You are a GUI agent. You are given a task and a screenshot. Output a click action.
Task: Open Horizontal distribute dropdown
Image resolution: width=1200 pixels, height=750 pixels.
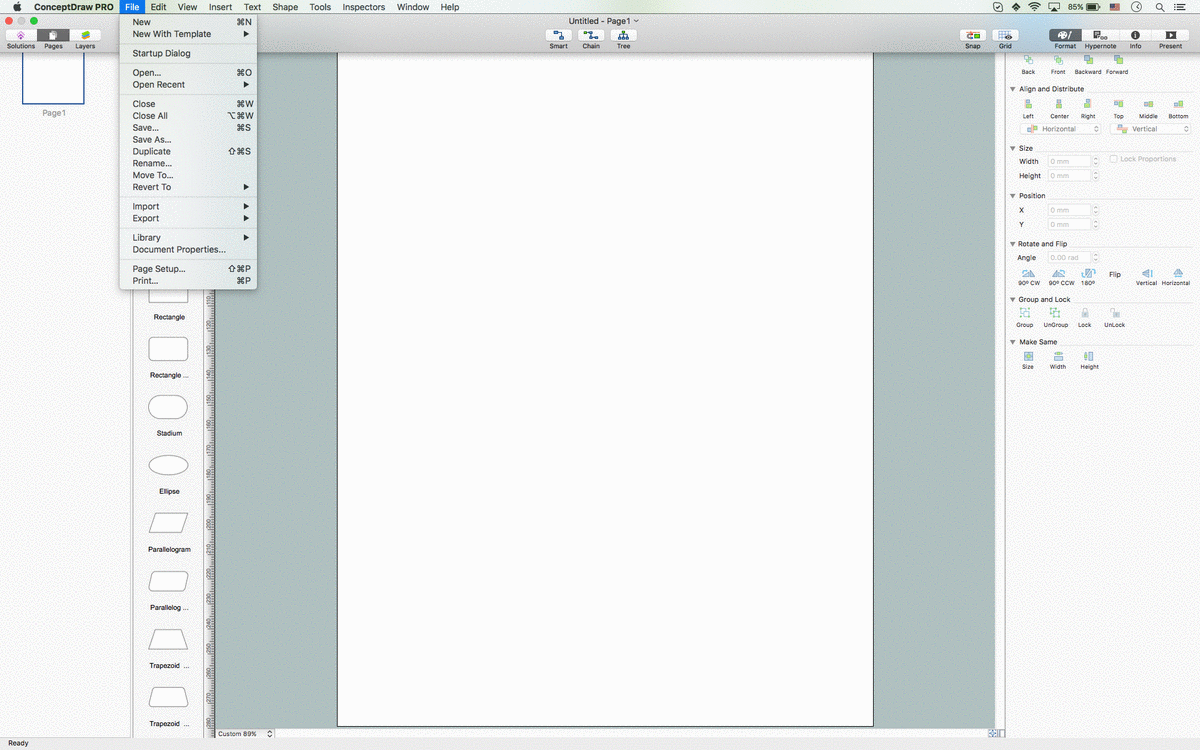(1060, 129)
